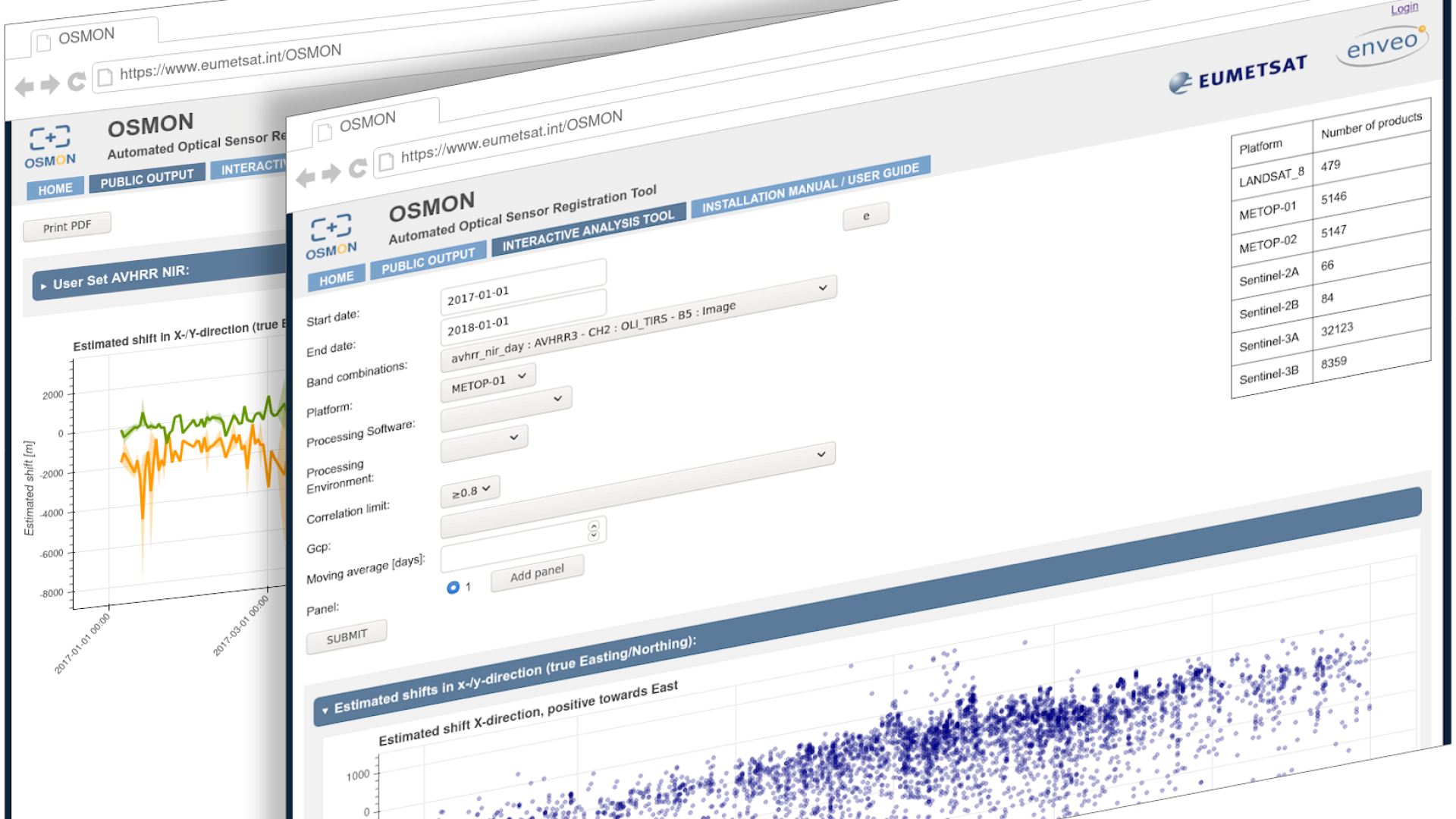Click the SUBMIT button
This screenshot has width=1456, height=819.
pyautogui.click(x=347, y=637)
